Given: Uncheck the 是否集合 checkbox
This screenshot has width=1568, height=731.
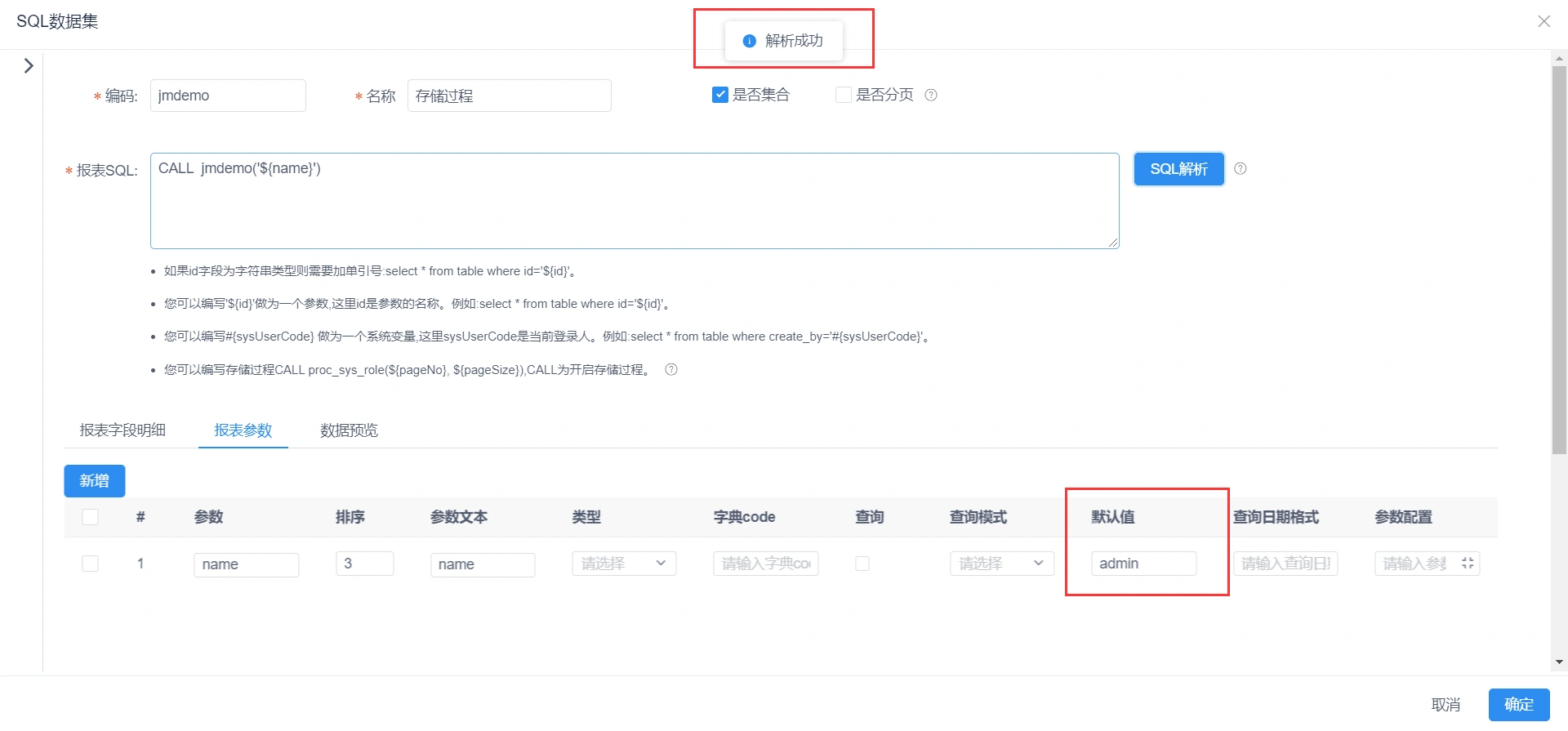Looking at the screenshot, I should pyautogui.click(x=720, y=95).
